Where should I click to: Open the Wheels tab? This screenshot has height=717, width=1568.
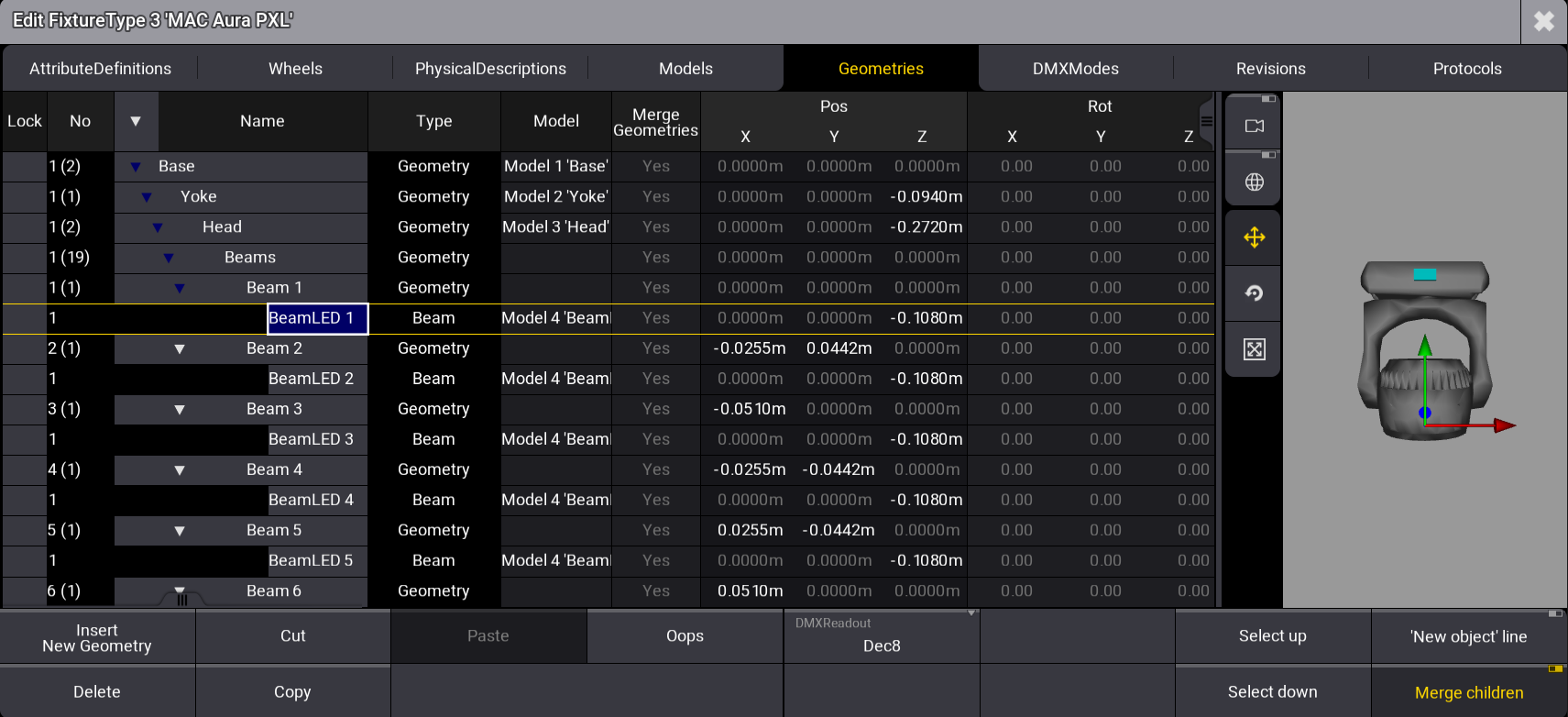(x=295, y=69)
